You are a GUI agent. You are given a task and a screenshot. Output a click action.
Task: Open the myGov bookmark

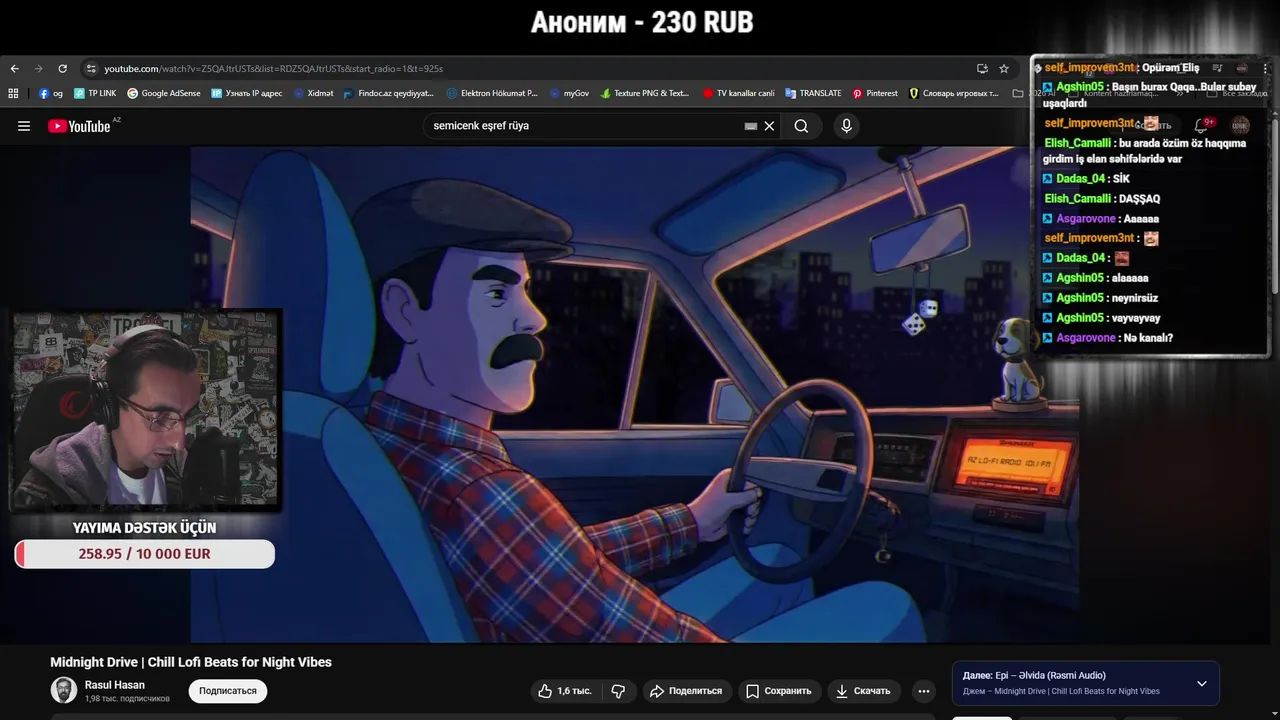coord(570,93)
